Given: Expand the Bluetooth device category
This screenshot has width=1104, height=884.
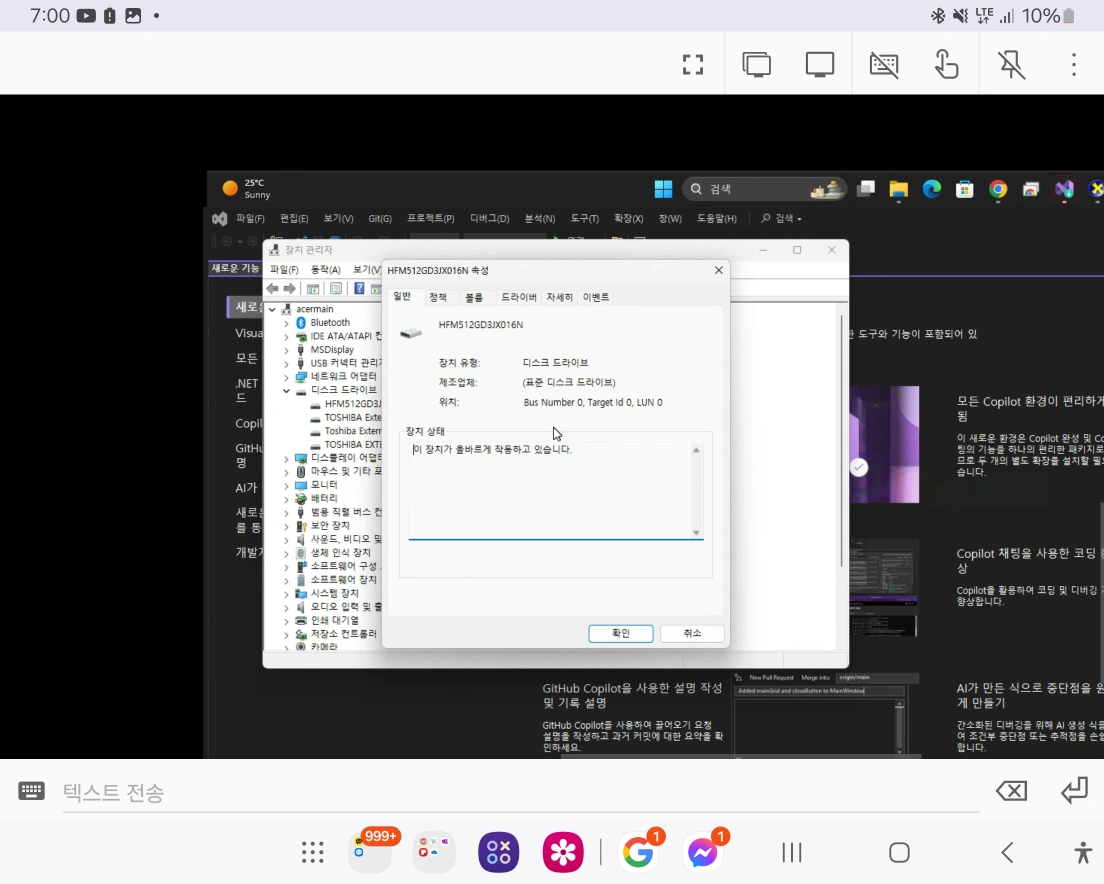Looking at the screenshot, I should 286,323.
